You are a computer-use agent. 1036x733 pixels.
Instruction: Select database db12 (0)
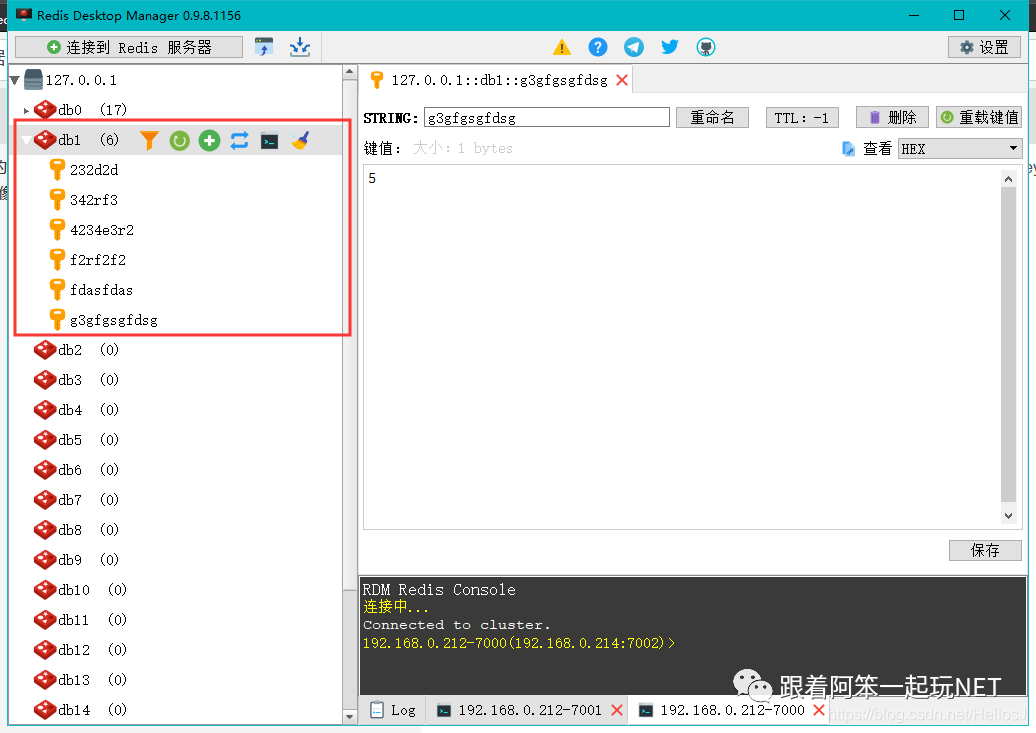click(x=92, y=650)
